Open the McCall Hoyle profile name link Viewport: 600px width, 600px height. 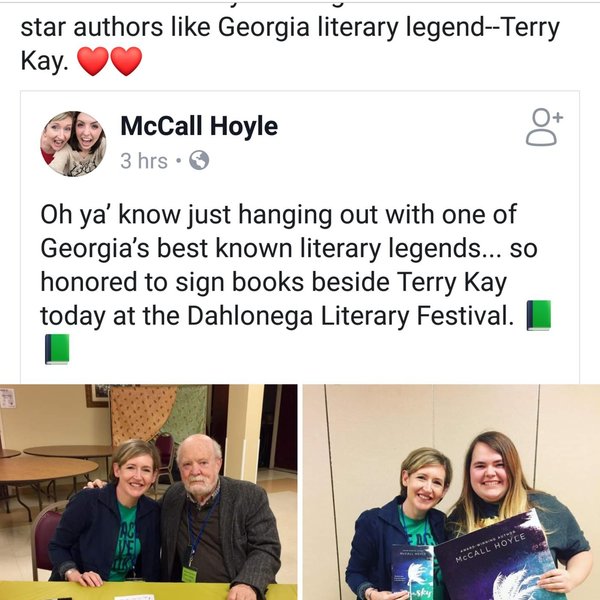[x=199, y=126]
